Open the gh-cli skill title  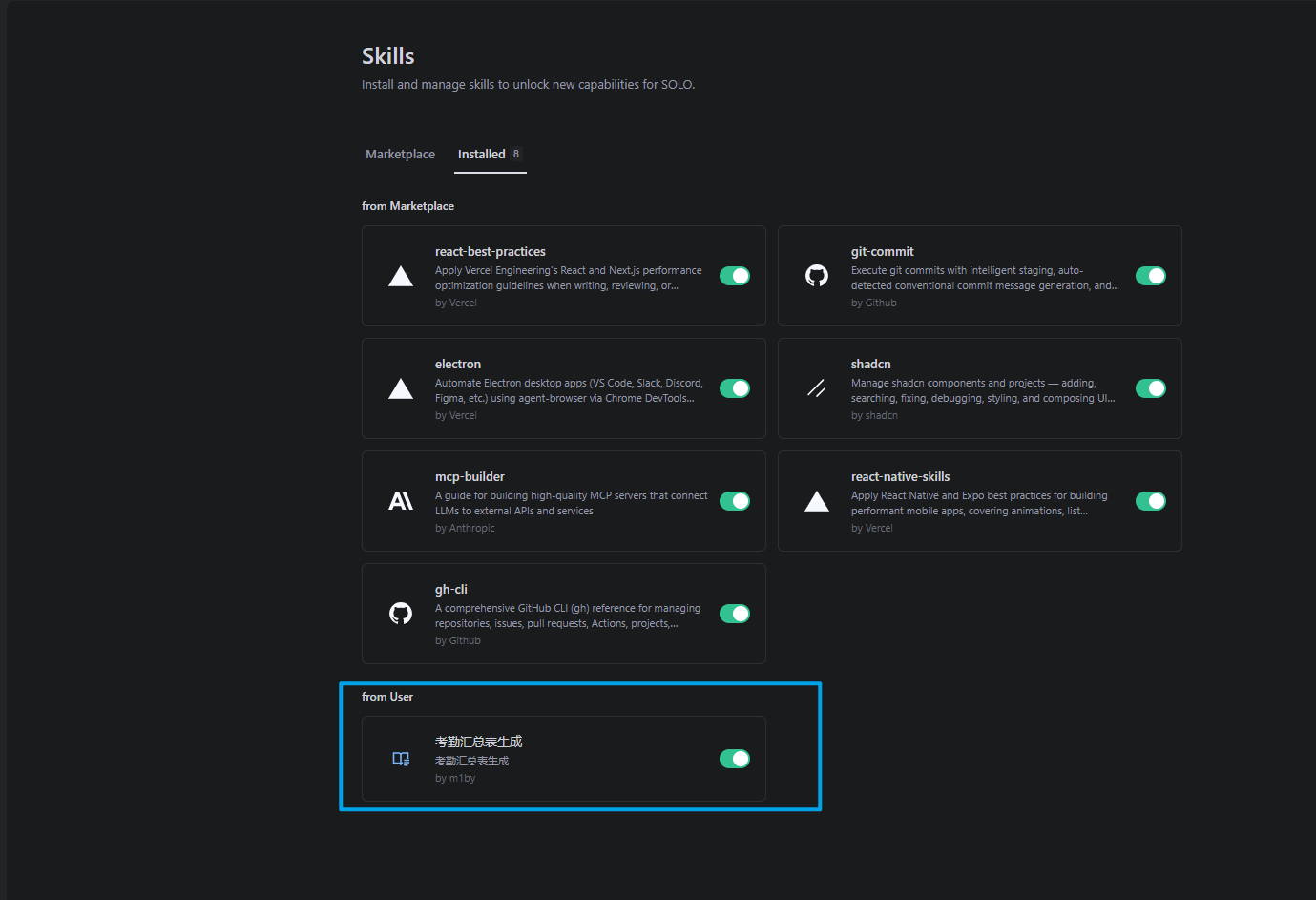tap(451, 590)
